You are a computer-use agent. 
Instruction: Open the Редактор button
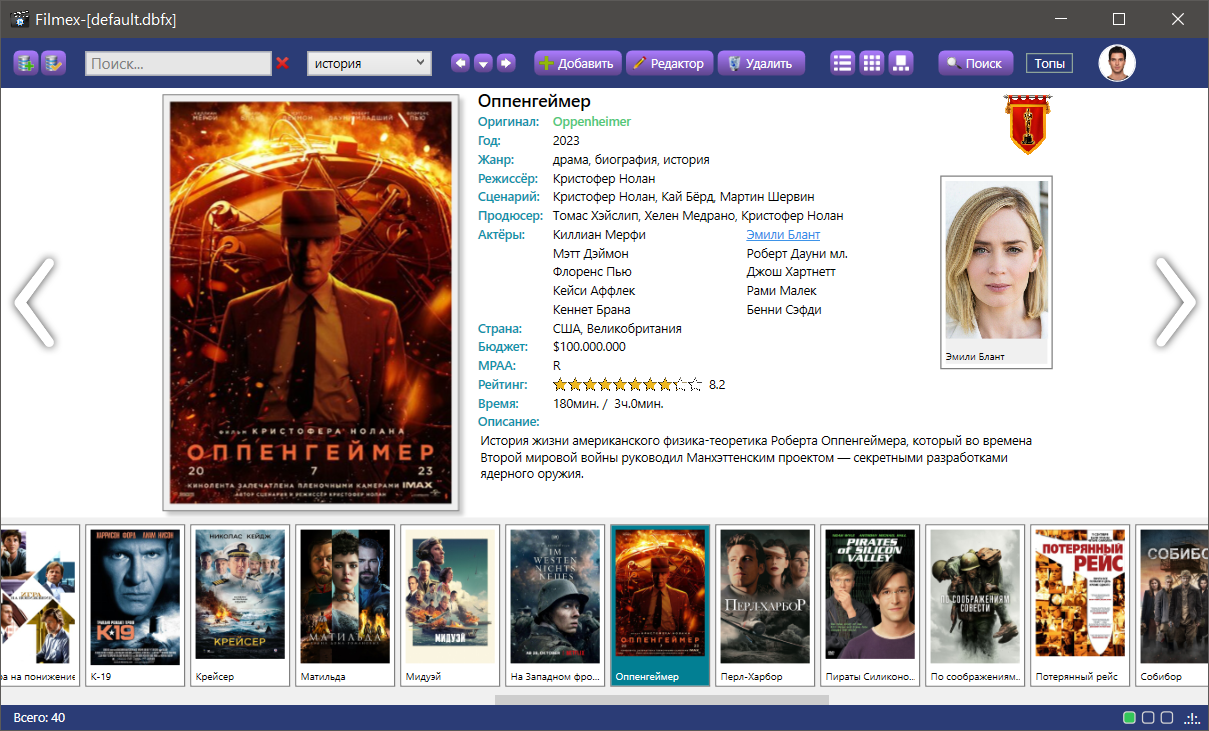pos(669,63)
